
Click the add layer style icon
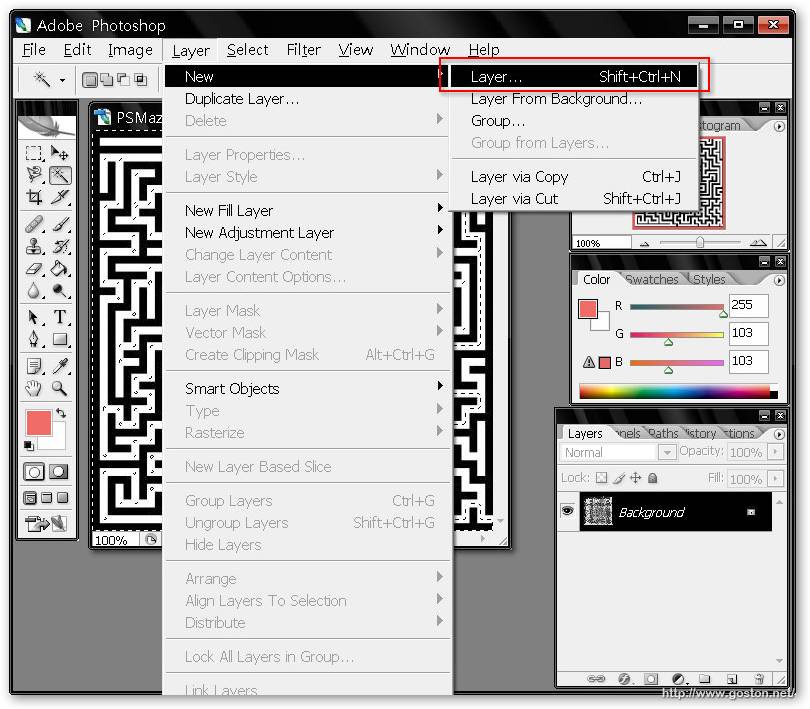coord(624,679)
